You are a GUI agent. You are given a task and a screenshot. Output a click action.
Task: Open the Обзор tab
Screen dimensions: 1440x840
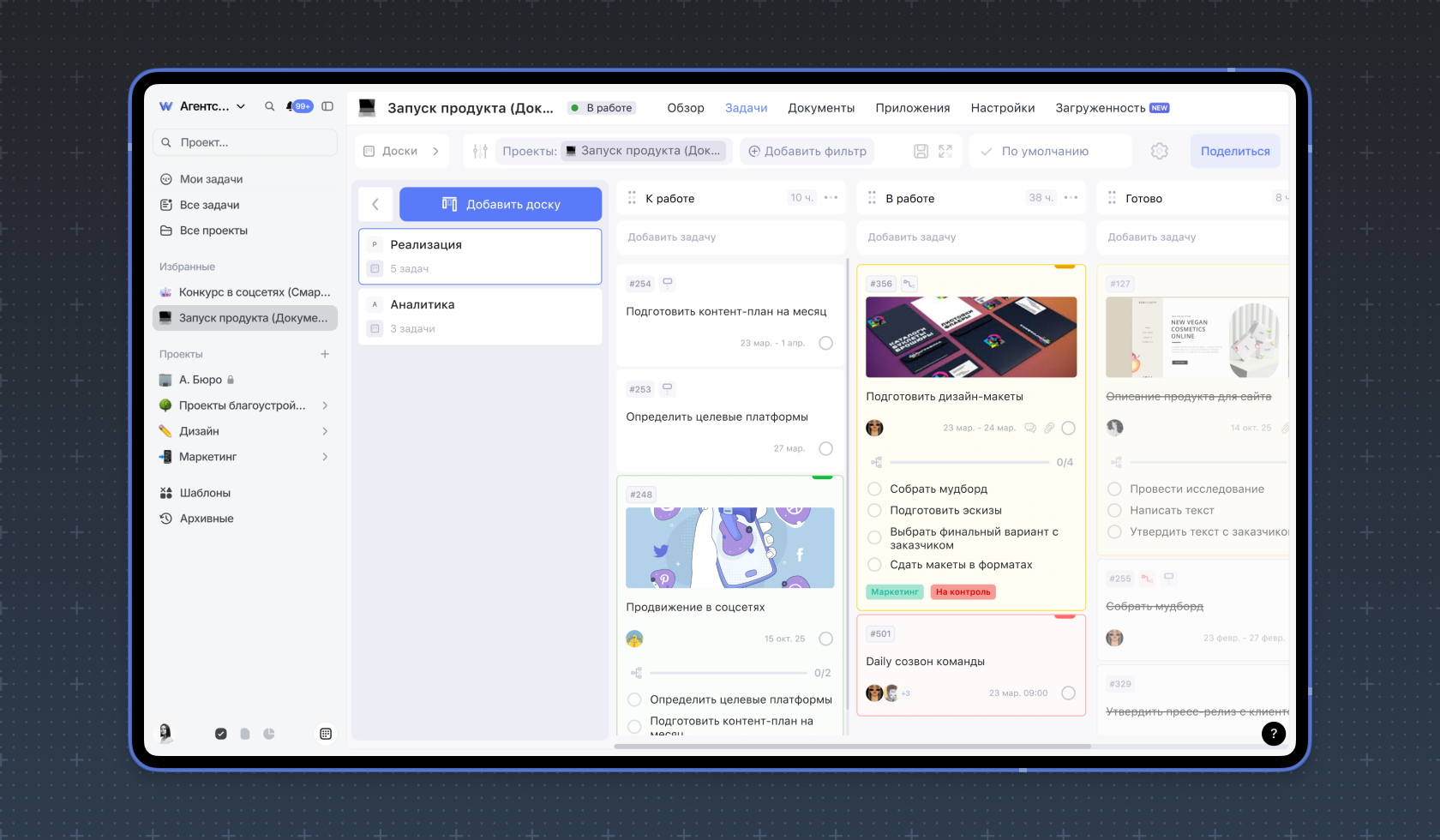(x=686, y=108)
